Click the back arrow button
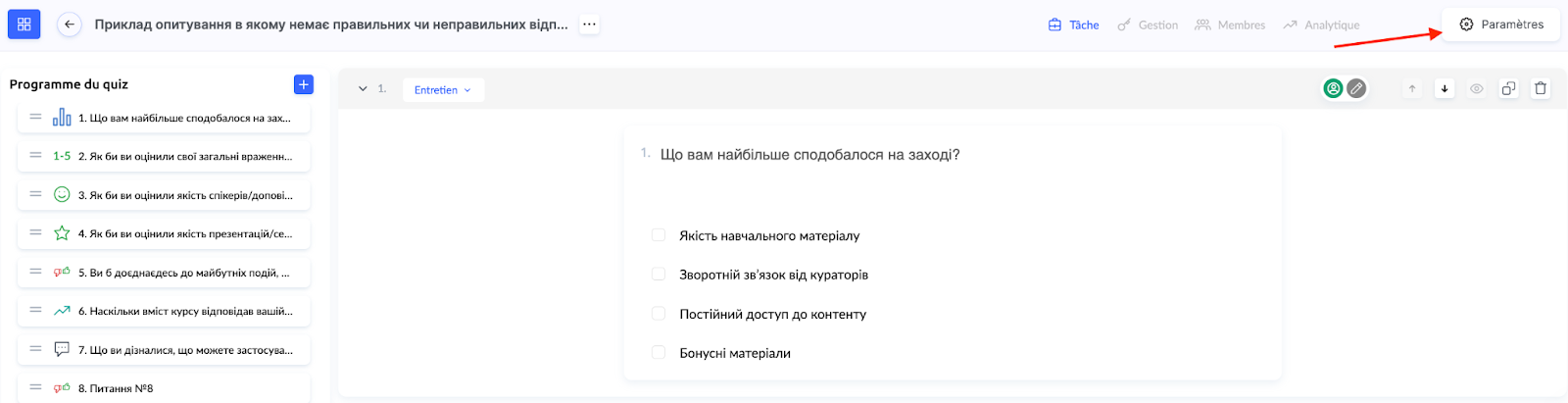Screen dimensions: 1568x403 pyautogui.click(x=69, y=25)
